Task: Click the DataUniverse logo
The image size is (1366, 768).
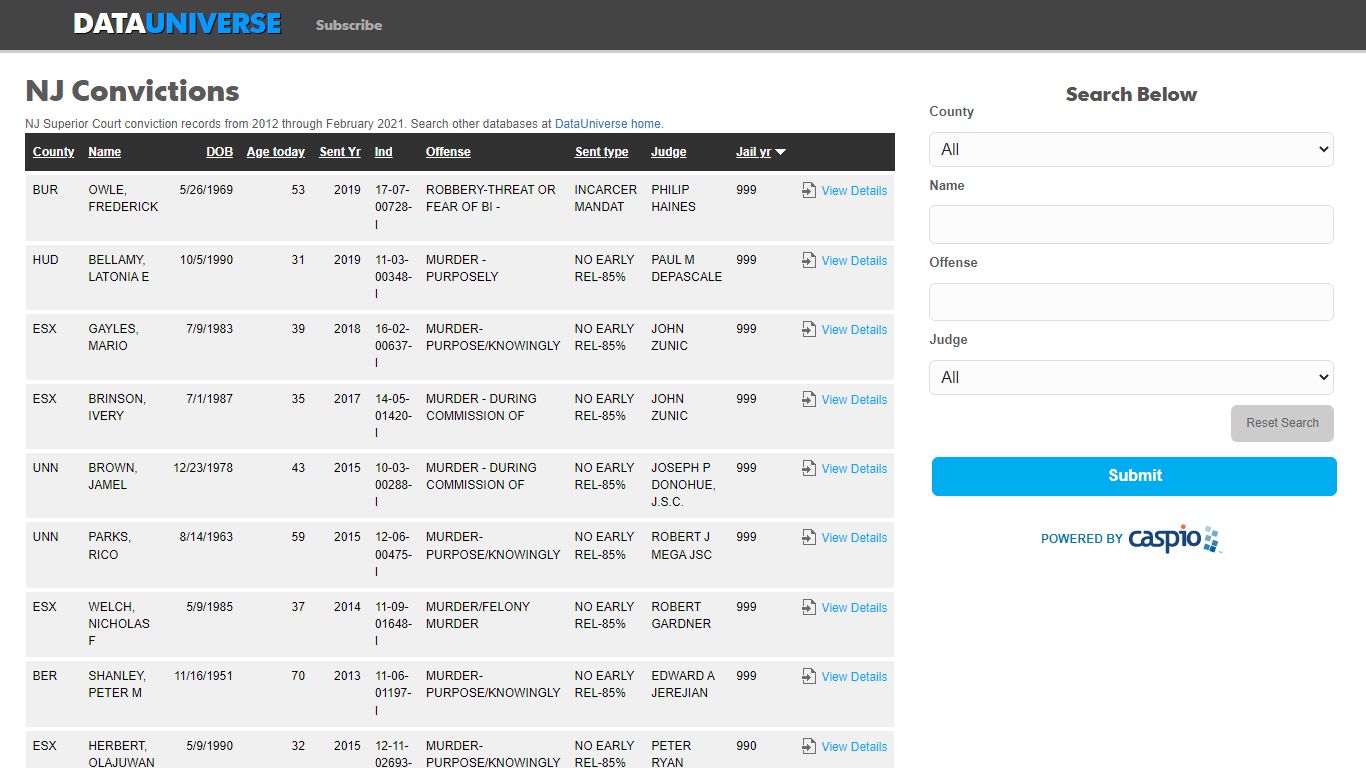Action: pyautogui.click(x=177, y=24)
